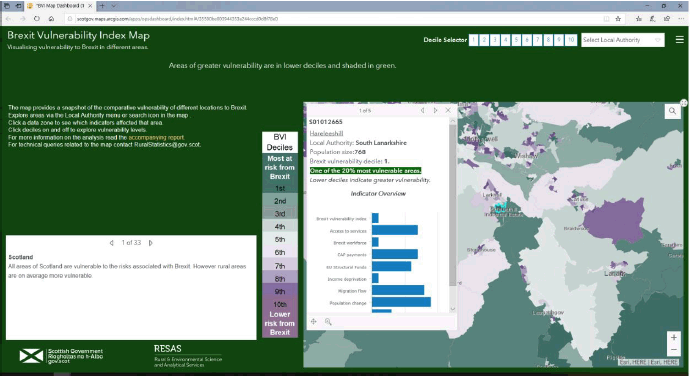Go to next page of 33
690x377 pixels.
pos(150,243)
